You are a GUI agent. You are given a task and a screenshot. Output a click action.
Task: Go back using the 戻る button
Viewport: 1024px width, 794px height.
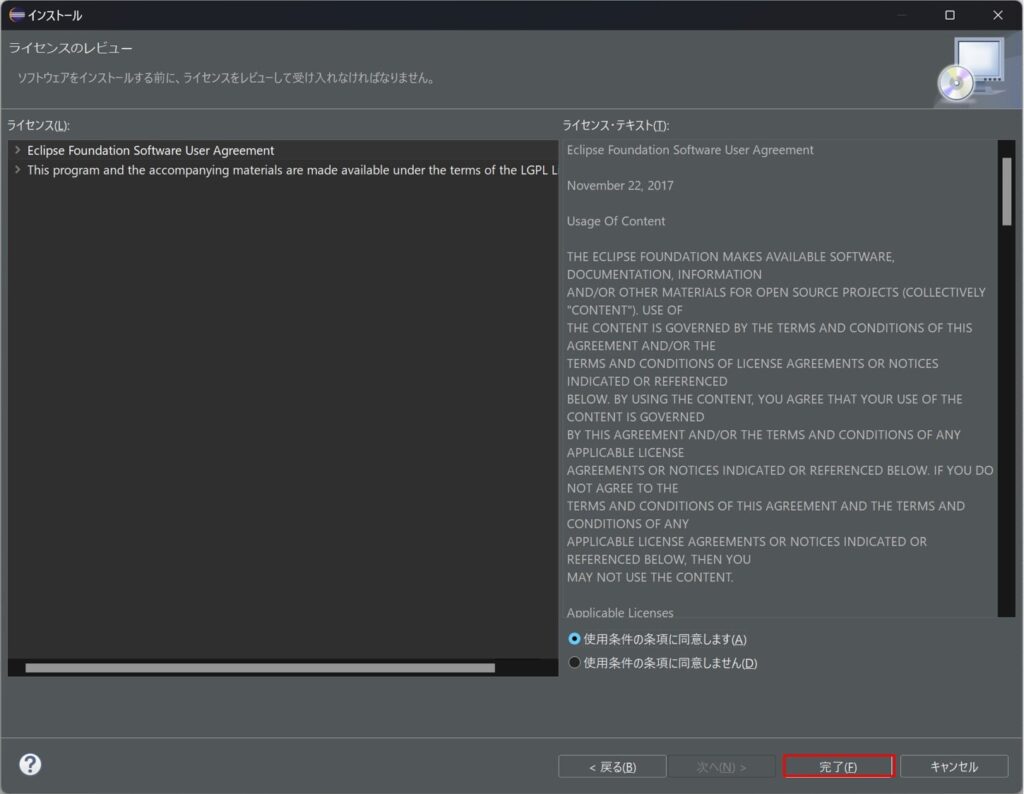[612, 765]
